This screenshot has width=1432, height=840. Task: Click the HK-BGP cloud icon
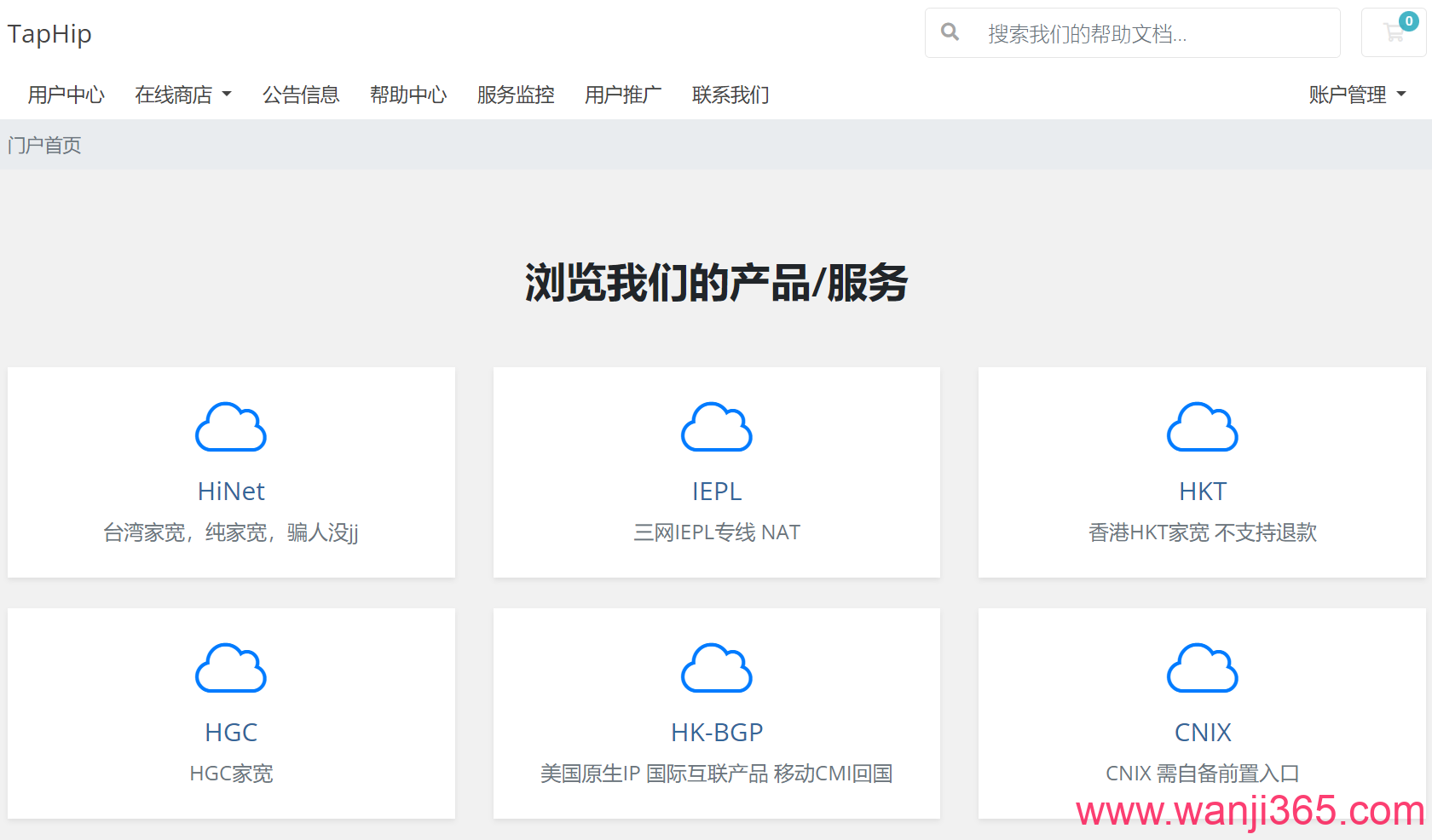[716, 668]
